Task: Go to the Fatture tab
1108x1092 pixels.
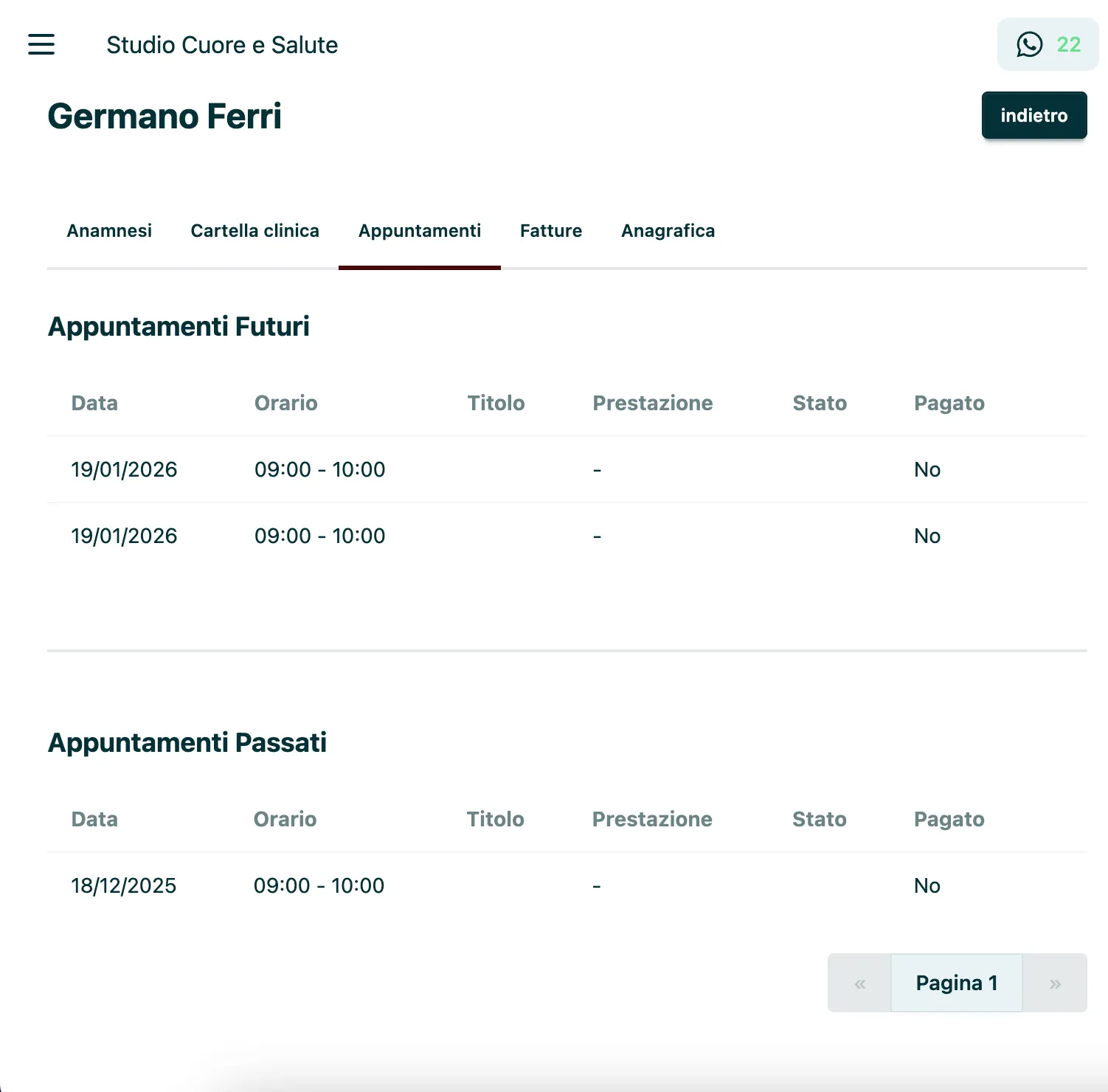Action: [x=550, y=231]
